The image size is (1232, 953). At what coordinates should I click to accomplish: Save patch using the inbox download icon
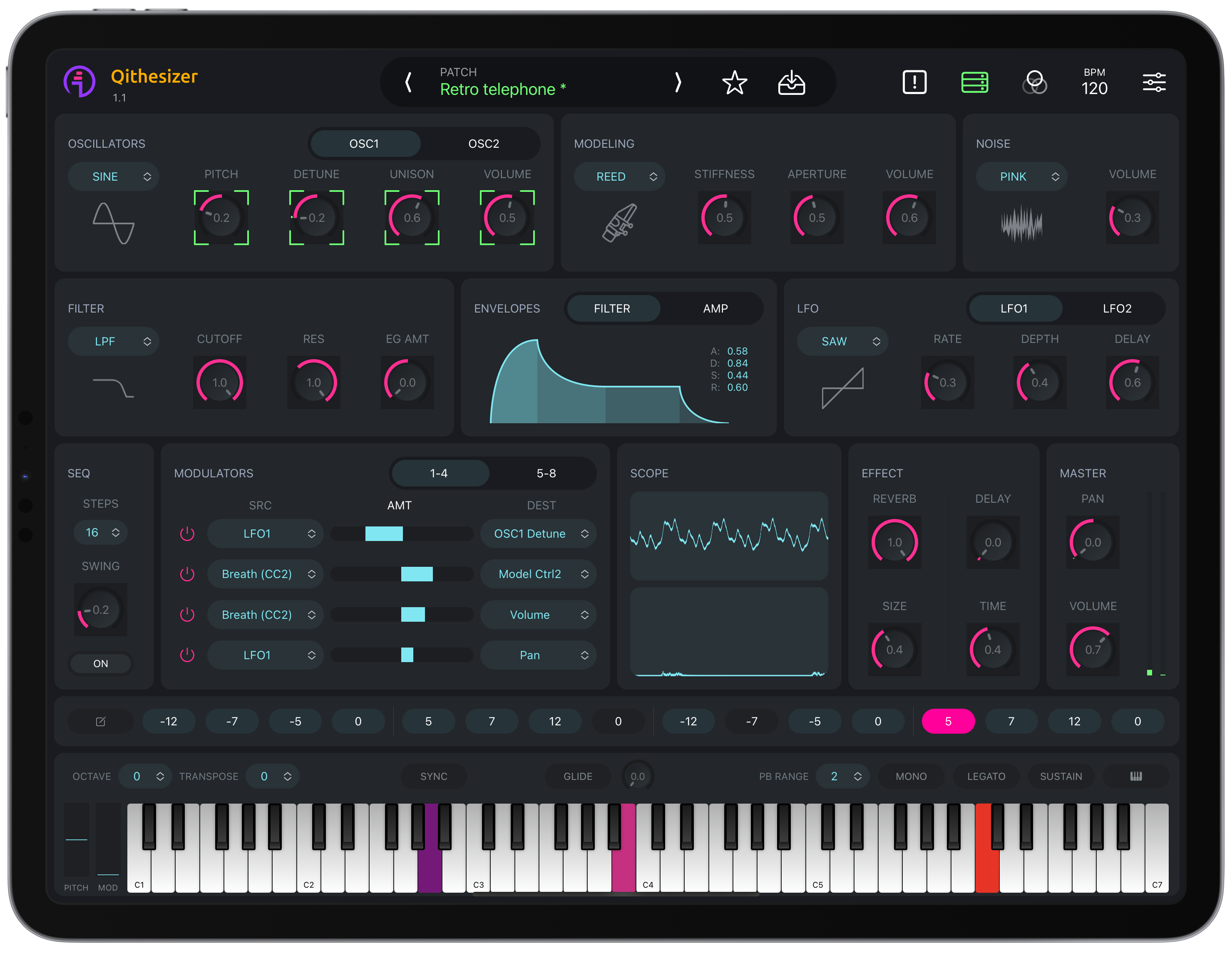click(792, 83)
